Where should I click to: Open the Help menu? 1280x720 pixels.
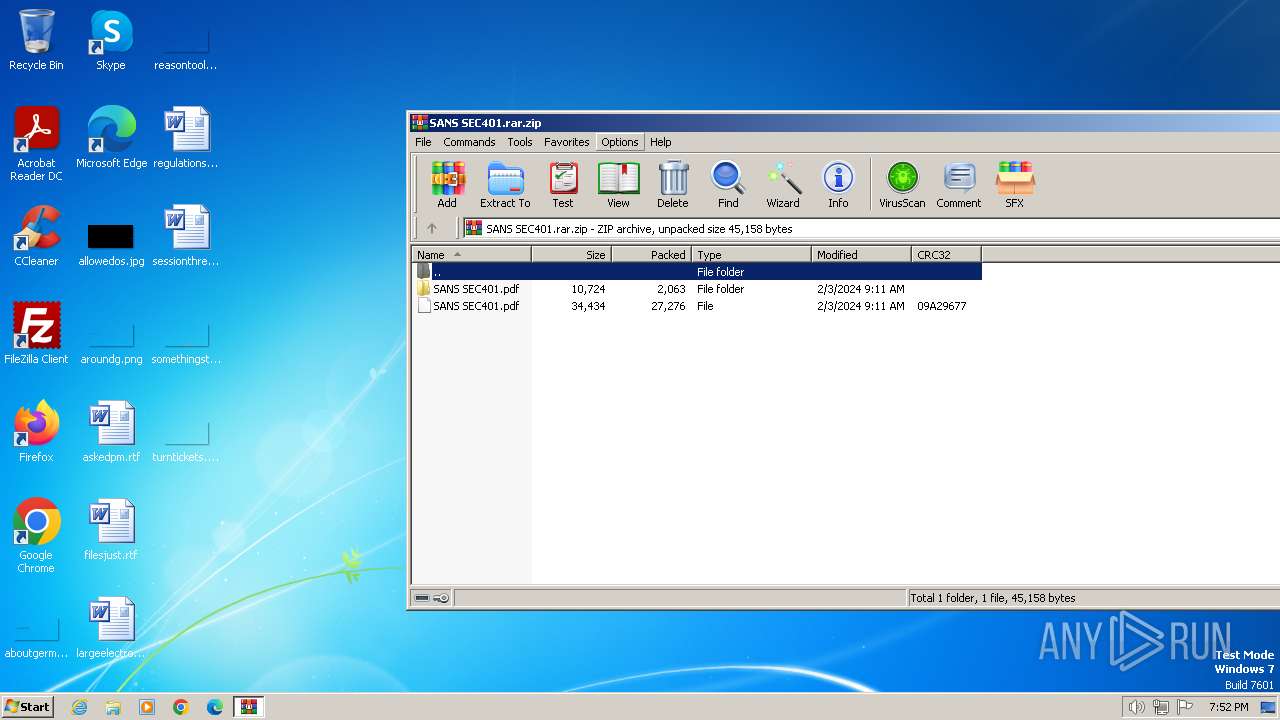click(x=661, y=142)
